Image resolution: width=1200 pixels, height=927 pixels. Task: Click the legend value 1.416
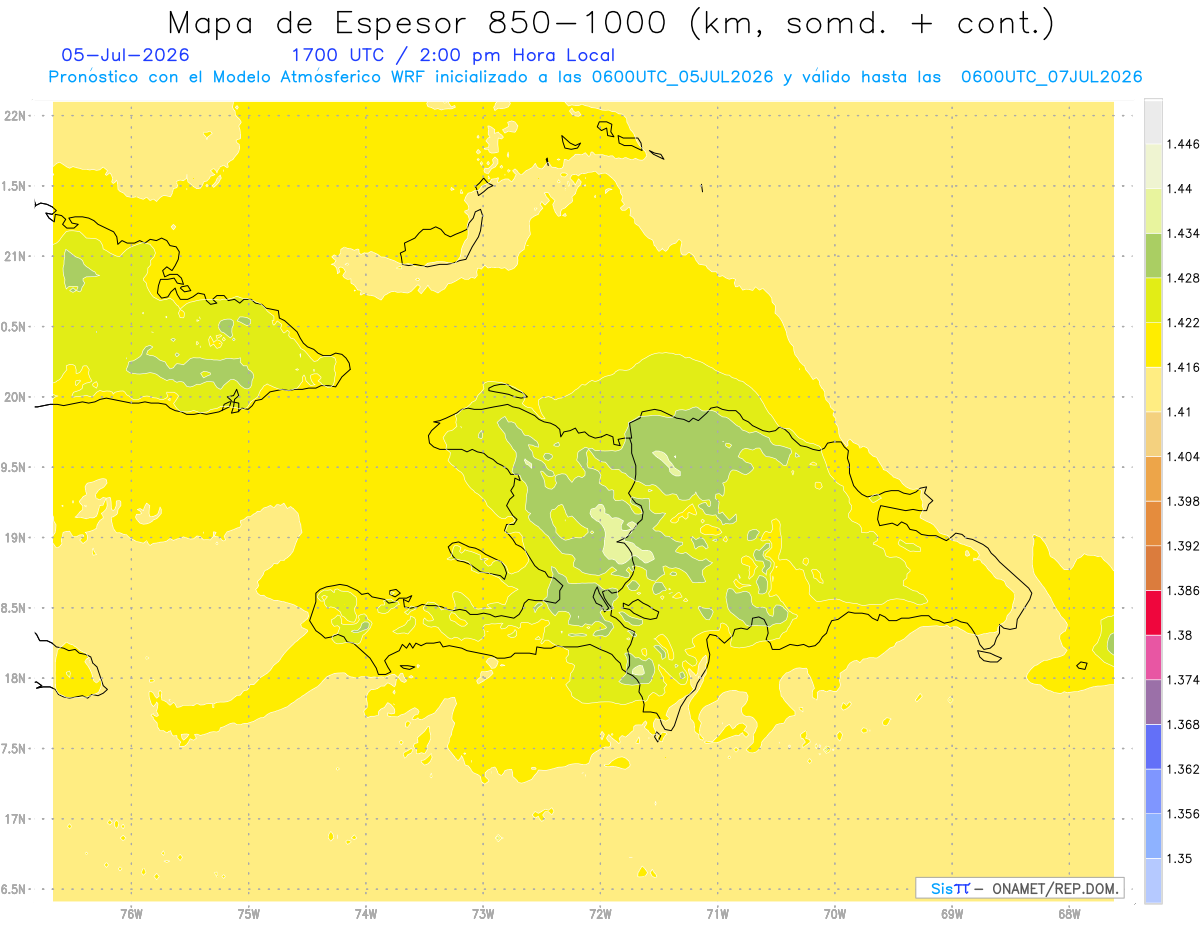(x=1183, y=367)
